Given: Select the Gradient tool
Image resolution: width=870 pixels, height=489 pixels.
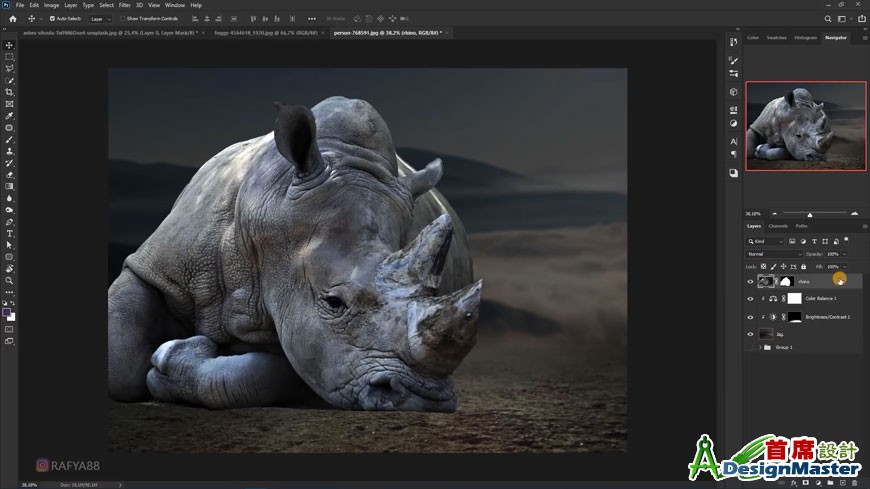Looking at the screenshot, I should 9,186.
